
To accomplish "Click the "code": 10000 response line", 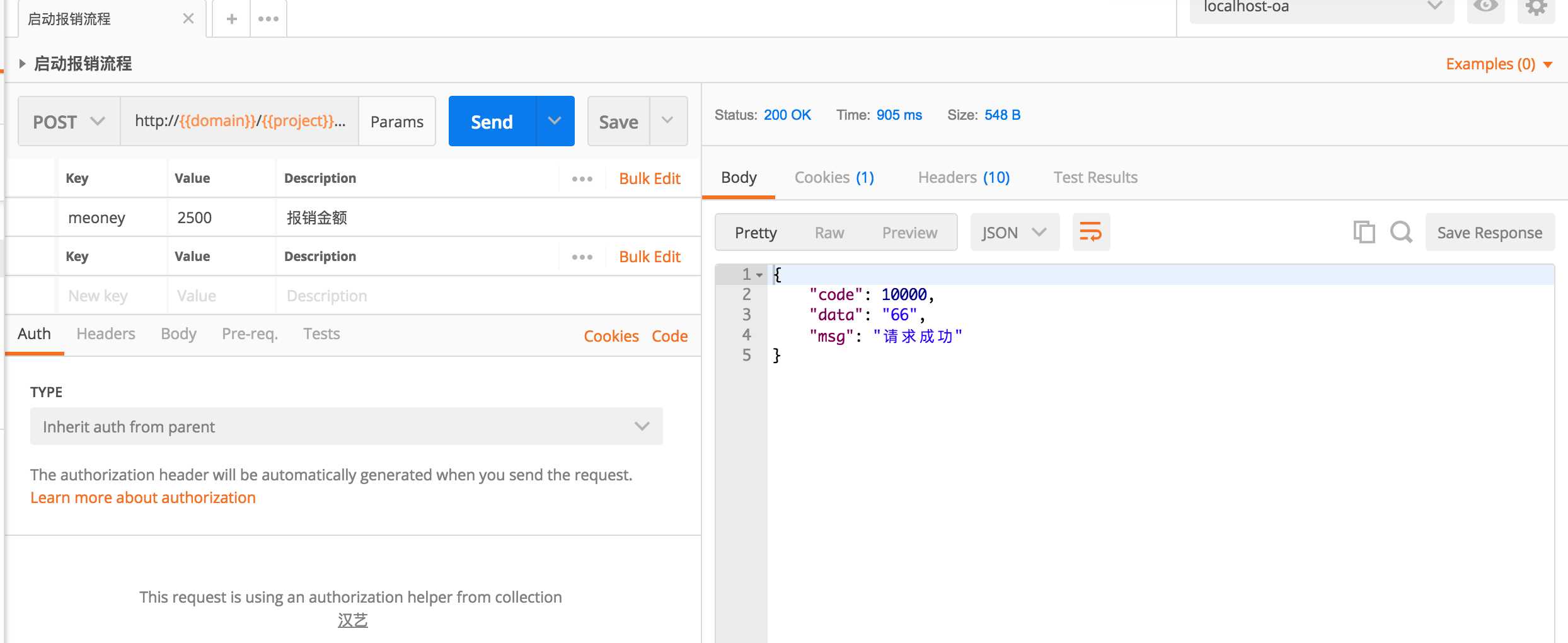I will click(x=872, y=294).
